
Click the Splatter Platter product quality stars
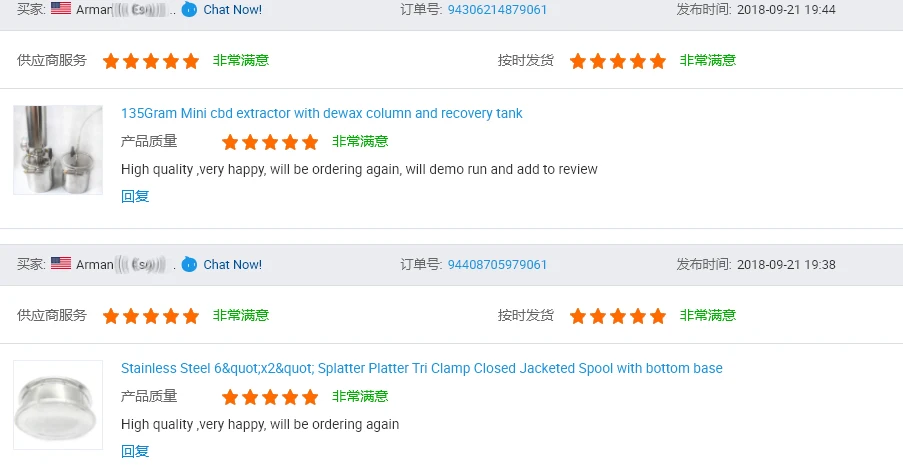click(270, 397)
